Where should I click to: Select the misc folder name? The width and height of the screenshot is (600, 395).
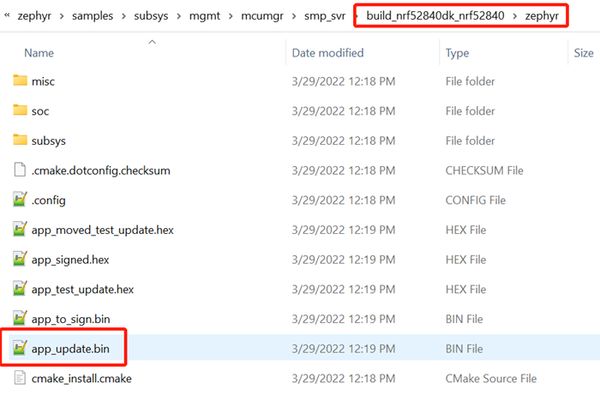point(43,82)
